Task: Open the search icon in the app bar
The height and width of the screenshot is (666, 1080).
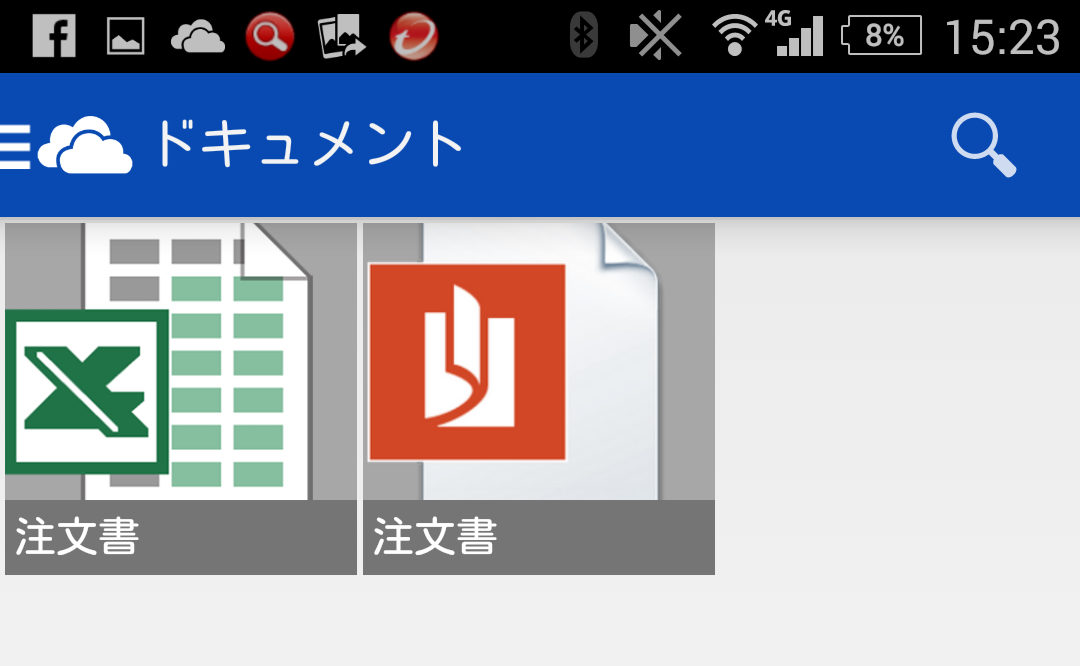Action: click(983, 143)
